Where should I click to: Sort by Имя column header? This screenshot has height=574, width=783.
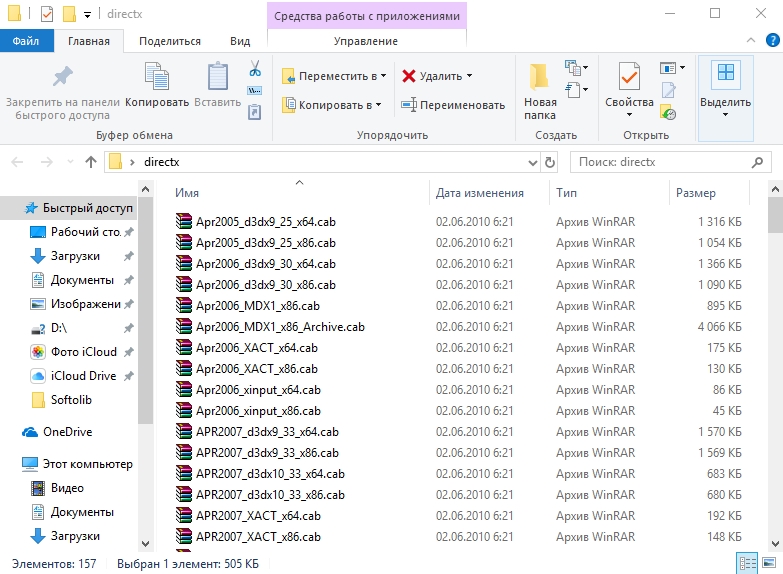click(x=187, y=193)
